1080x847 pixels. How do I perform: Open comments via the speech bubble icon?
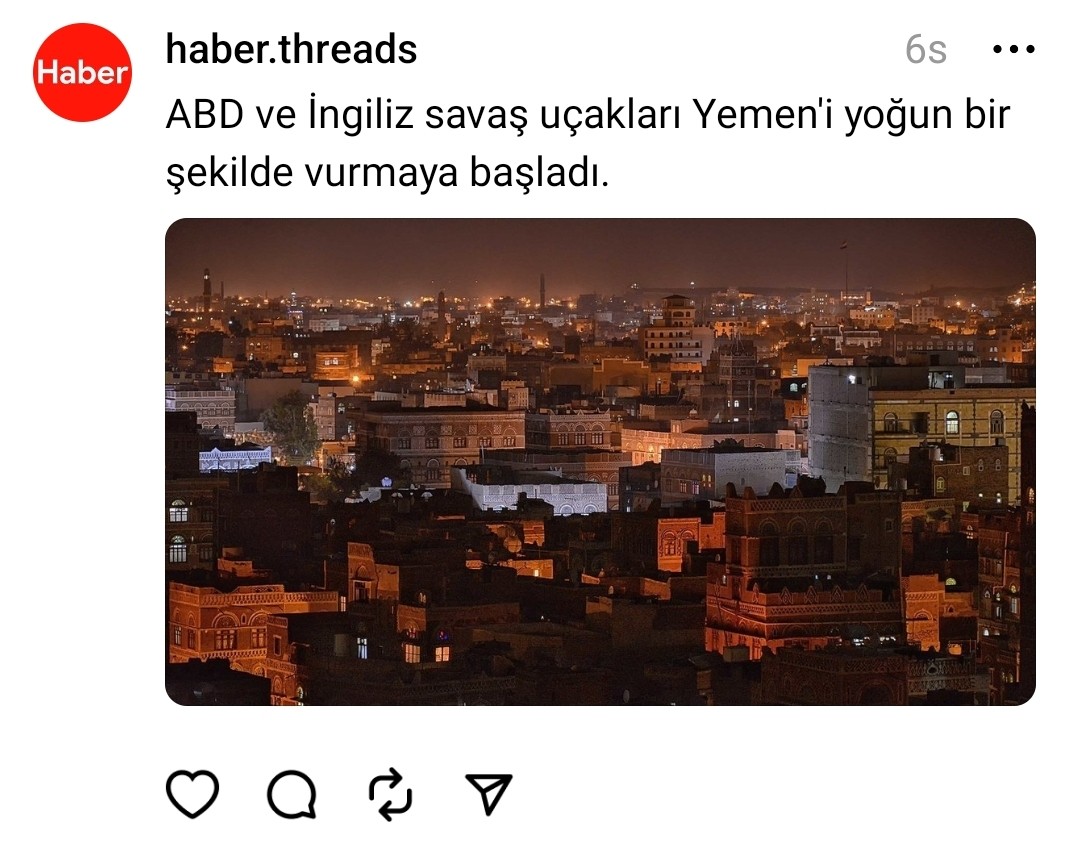pyautogui.click(x=292, y=794)
